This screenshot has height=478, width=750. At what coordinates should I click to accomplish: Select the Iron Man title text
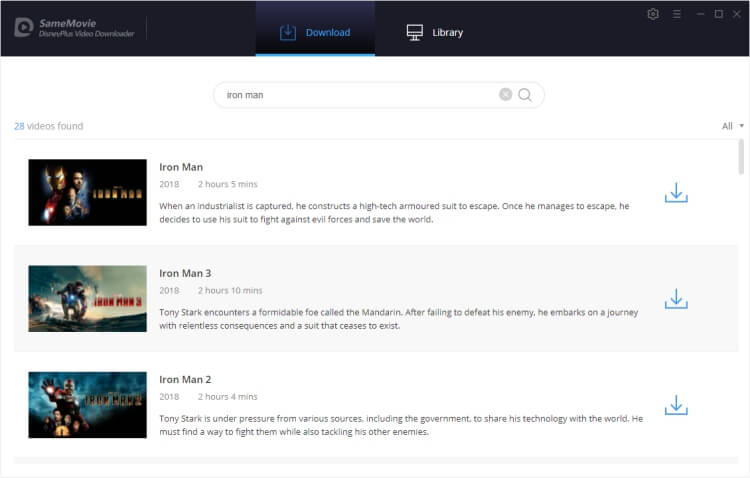point(181,167)
